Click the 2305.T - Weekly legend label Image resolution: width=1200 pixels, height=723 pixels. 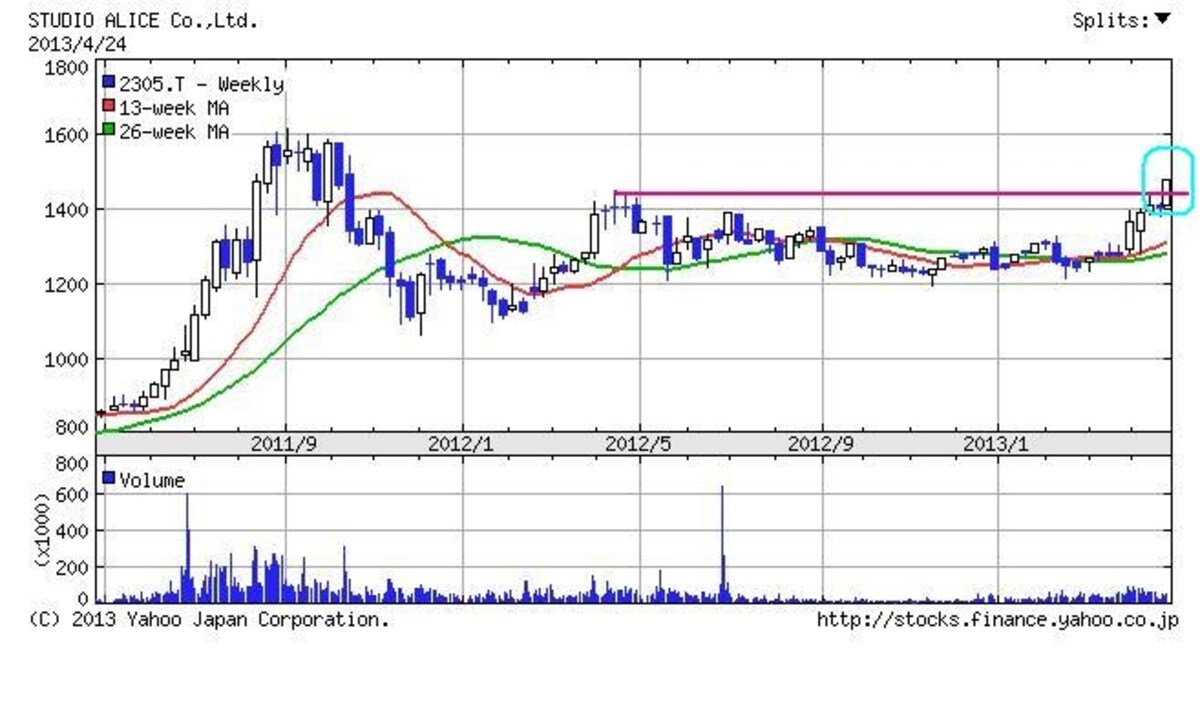201,85
